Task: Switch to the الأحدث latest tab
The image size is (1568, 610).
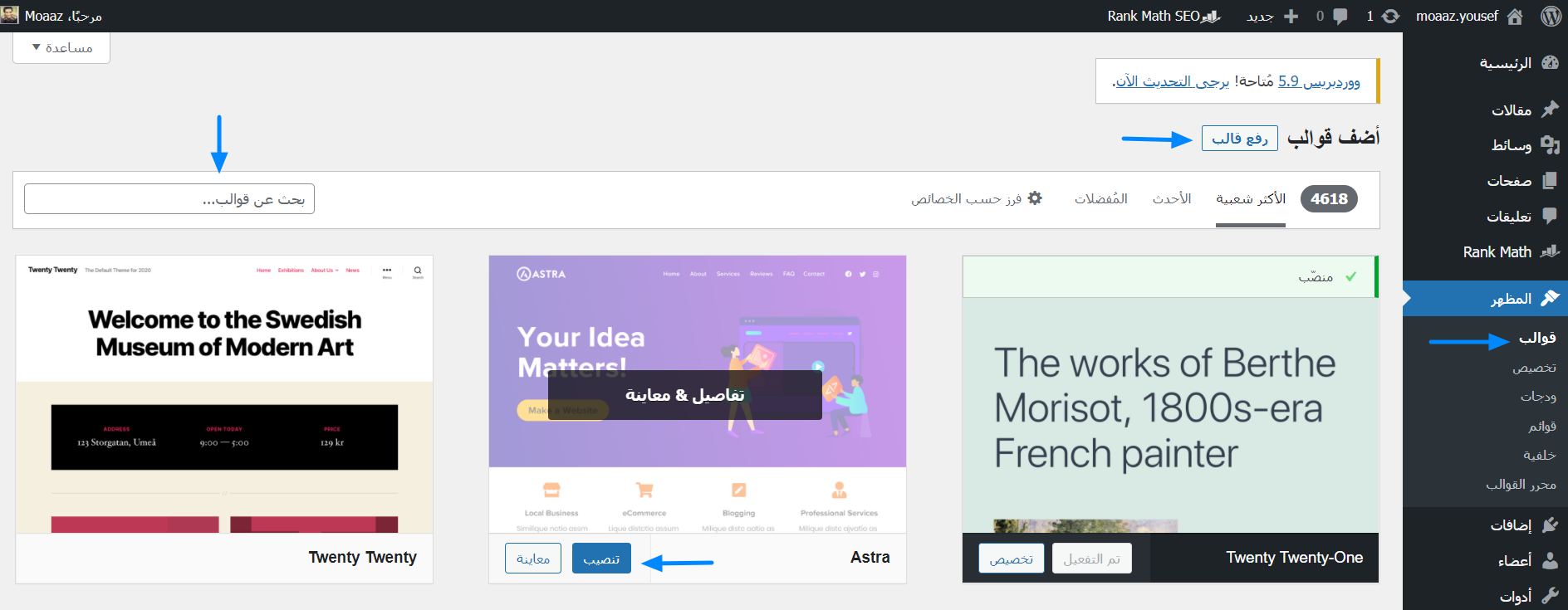Action: click(1172, 198)
